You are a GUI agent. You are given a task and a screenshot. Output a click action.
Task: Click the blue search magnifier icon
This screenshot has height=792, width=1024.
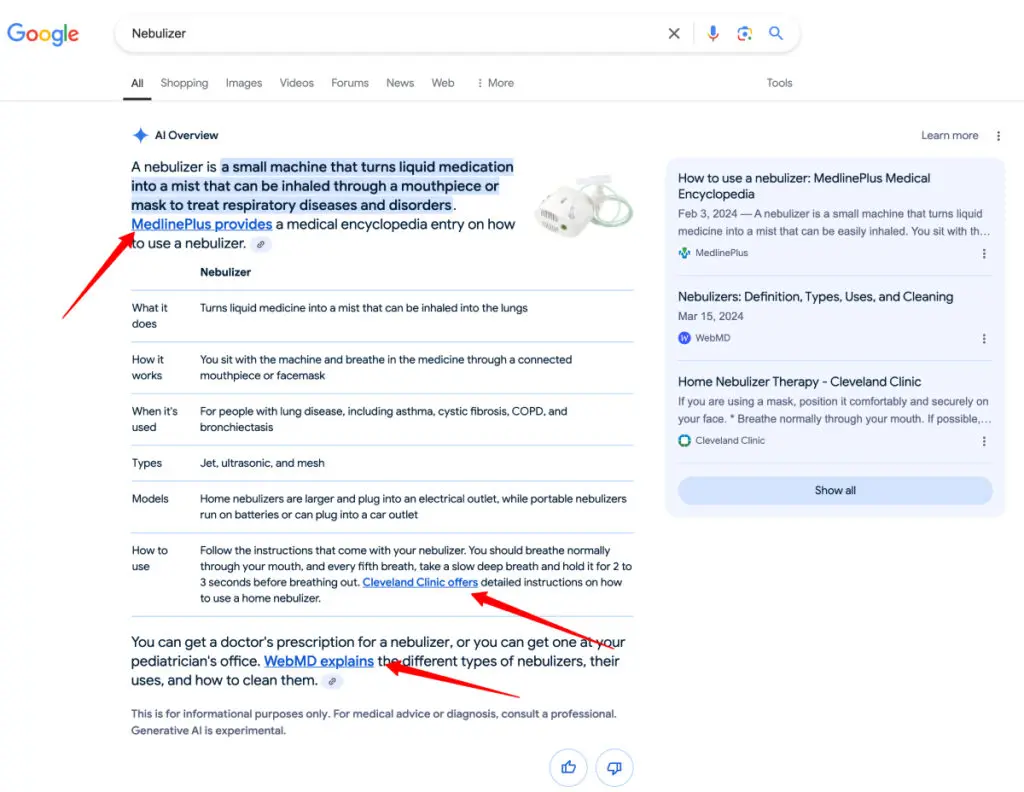click(x=775, y=33)
